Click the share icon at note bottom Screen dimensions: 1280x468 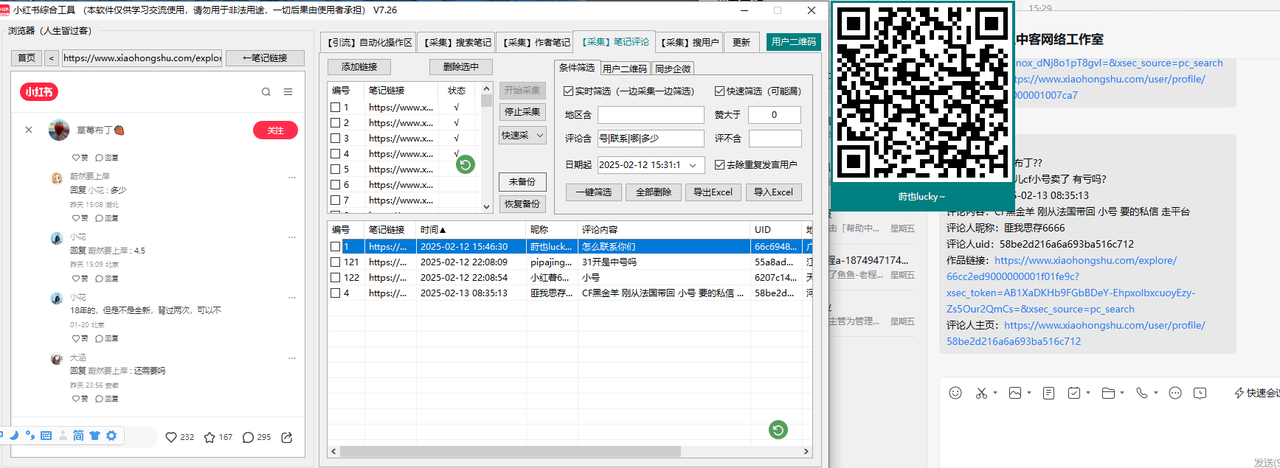point(288,437)
